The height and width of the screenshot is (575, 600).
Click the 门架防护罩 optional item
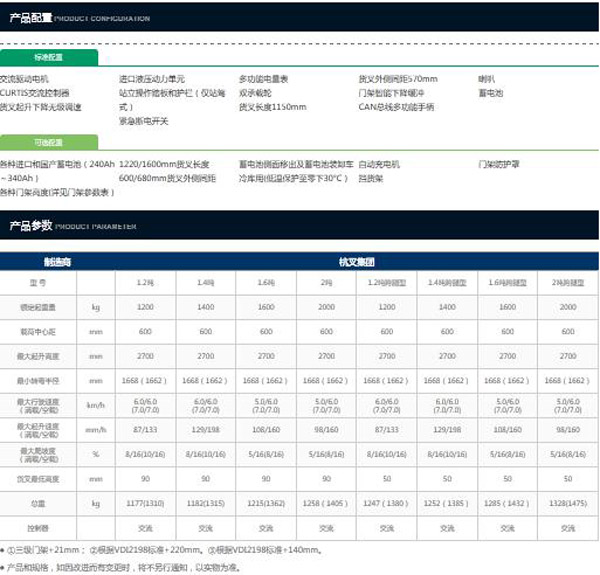click(x=500, y=163)
